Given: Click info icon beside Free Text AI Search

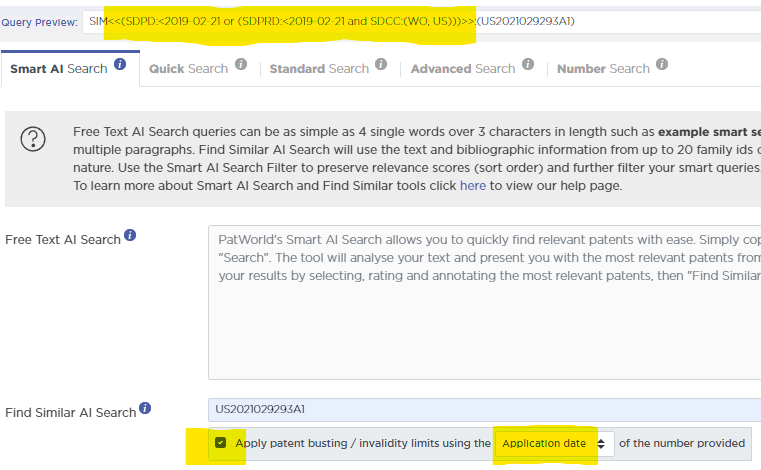Looking at the screenshot, I should 130,235.
